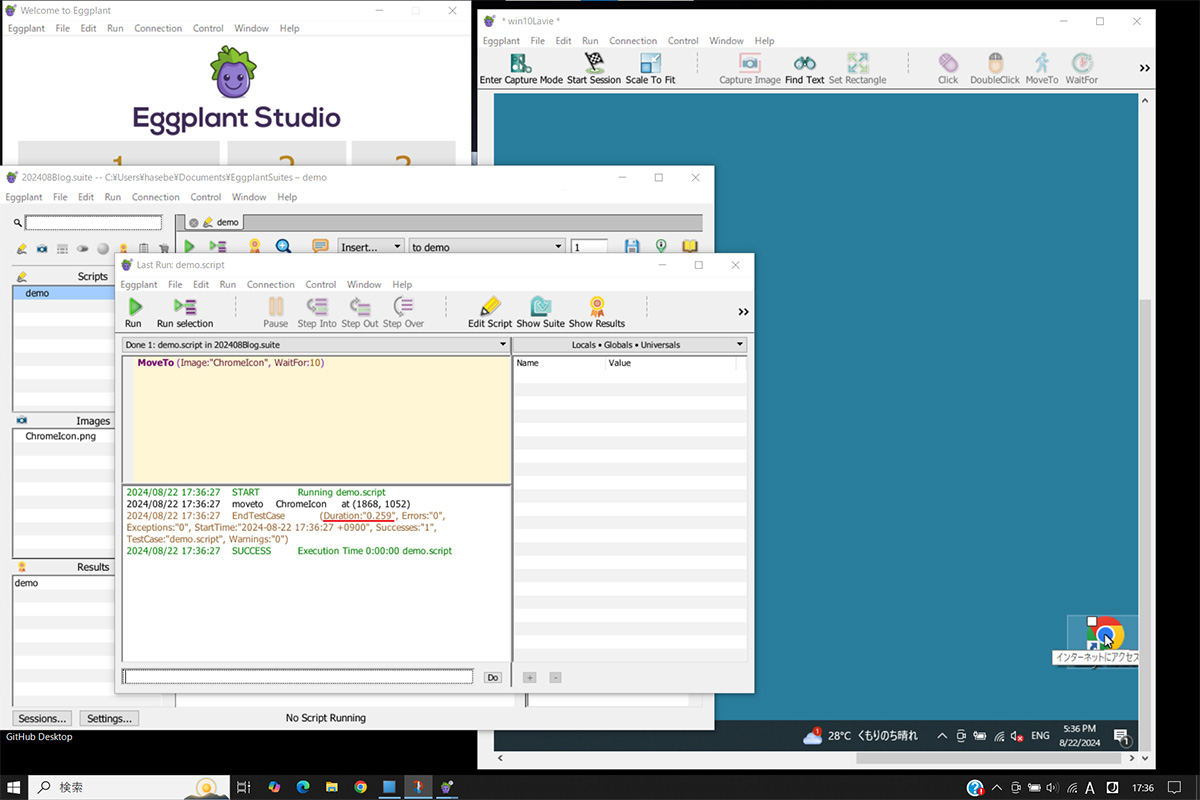Click the moveto ChromeIcon log line
This screenshot has height=800, width=1200.
[x=268, y=504]
